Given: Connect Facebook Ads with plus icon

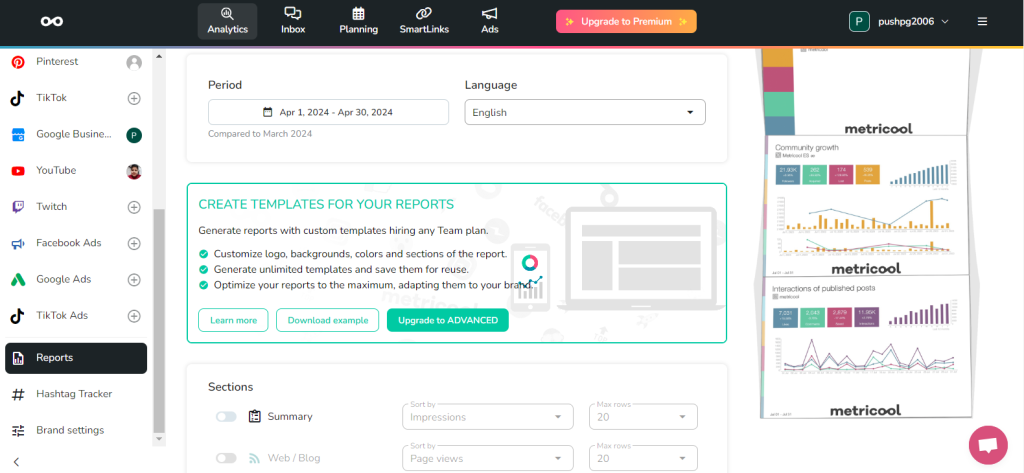Looking at the screenshot, I should coord(134,244).
